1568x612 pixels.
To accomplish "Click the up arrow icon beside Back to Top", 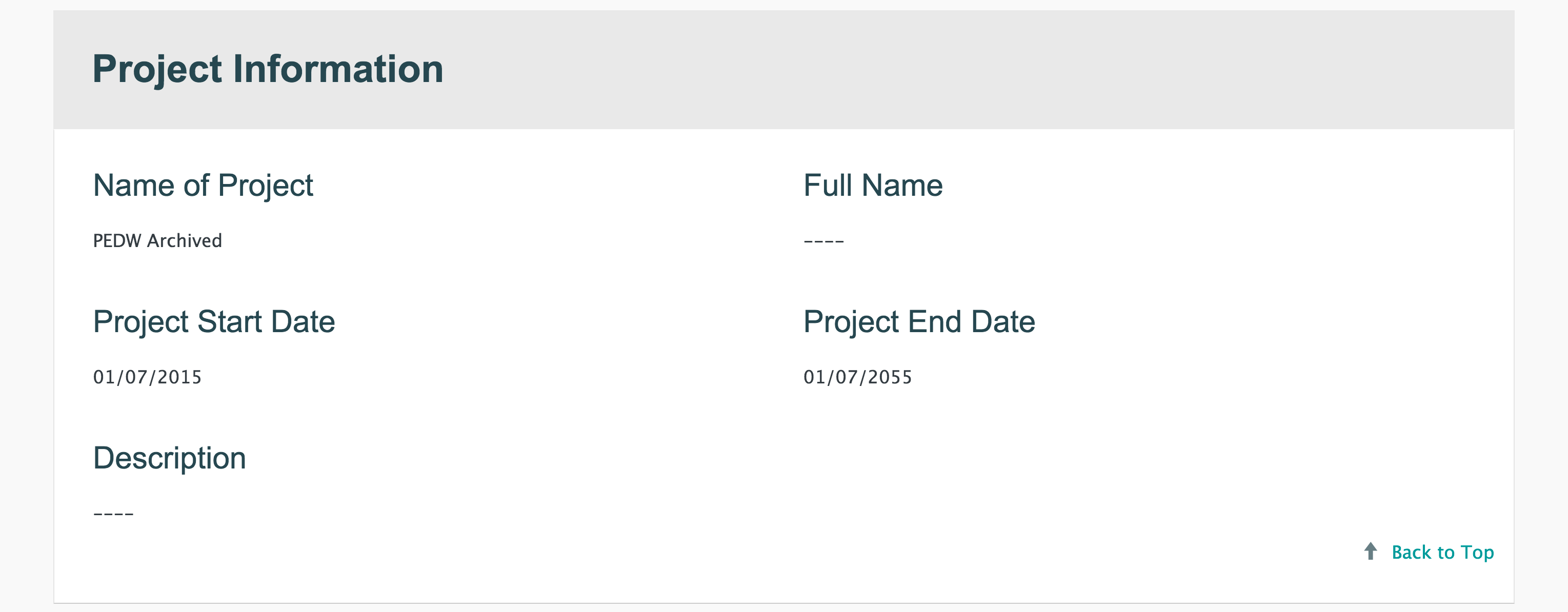I will [x=1370, y=551].
